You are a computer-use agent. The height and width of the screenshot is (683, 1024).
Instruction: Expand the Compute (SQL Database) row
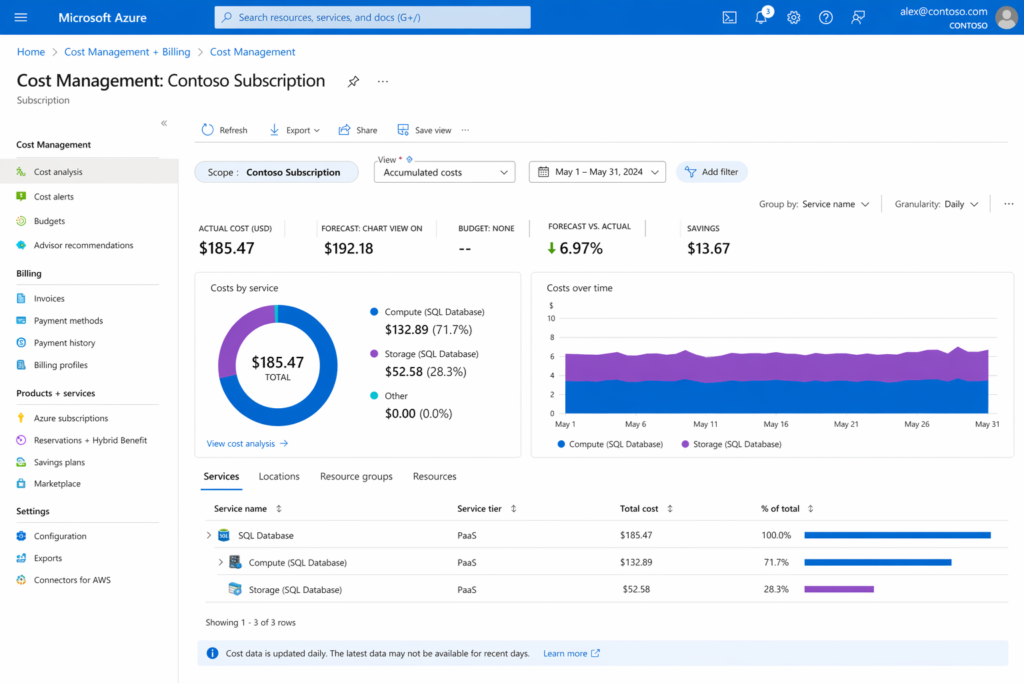point(220,562)
